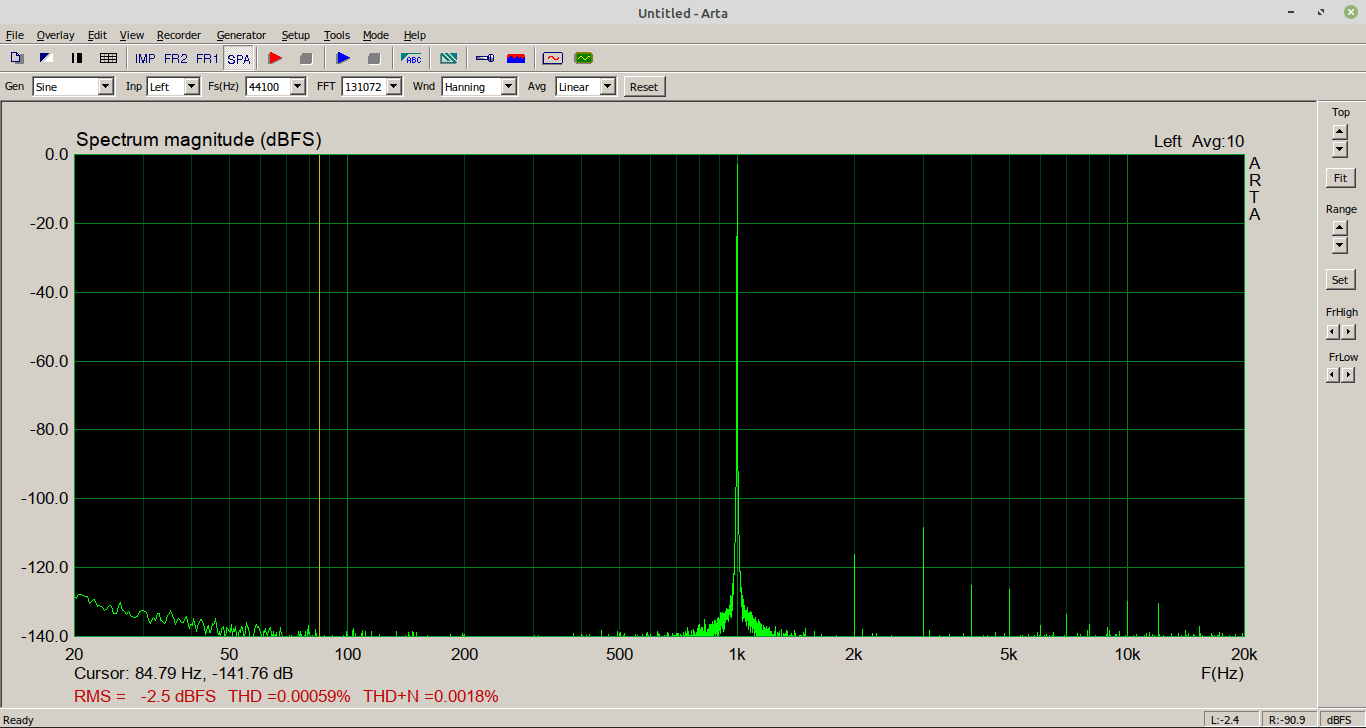Open the Overlay menu
The height and width of the screenshot is (728, 1366).
(x=55, y=35)
